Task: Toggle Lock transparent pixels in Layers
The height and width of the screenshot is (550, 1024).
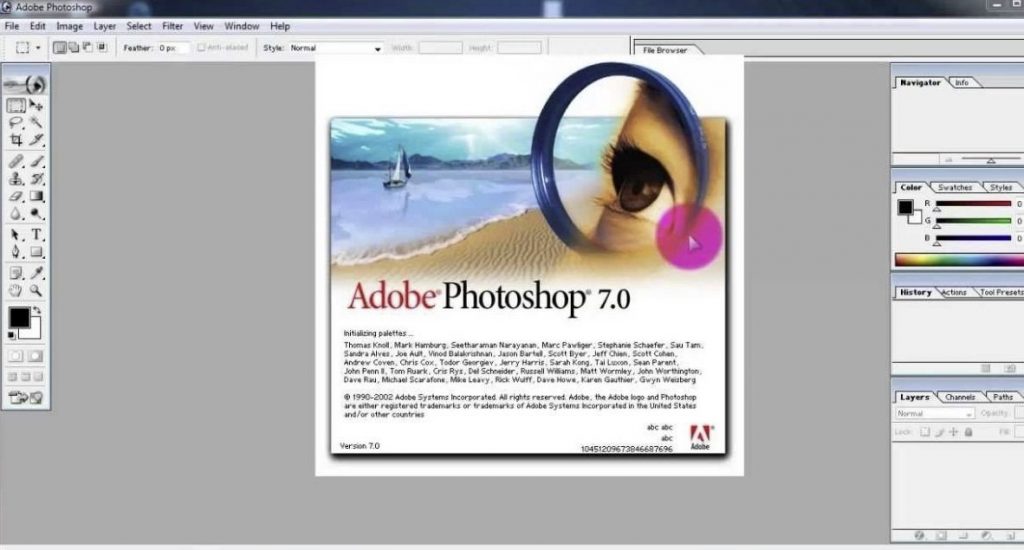Action: (x=925, y=432)
